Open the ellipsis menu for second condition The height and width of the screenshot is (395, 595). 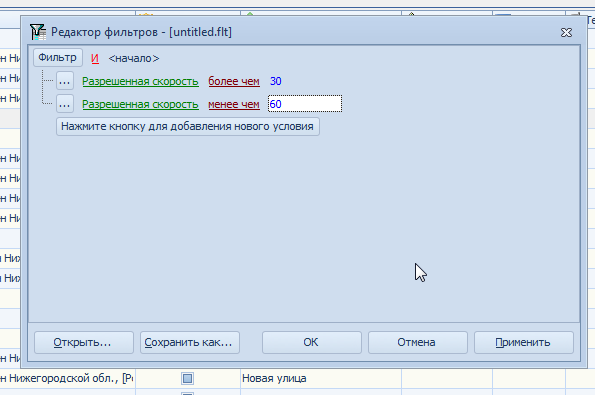pos(65,104)
